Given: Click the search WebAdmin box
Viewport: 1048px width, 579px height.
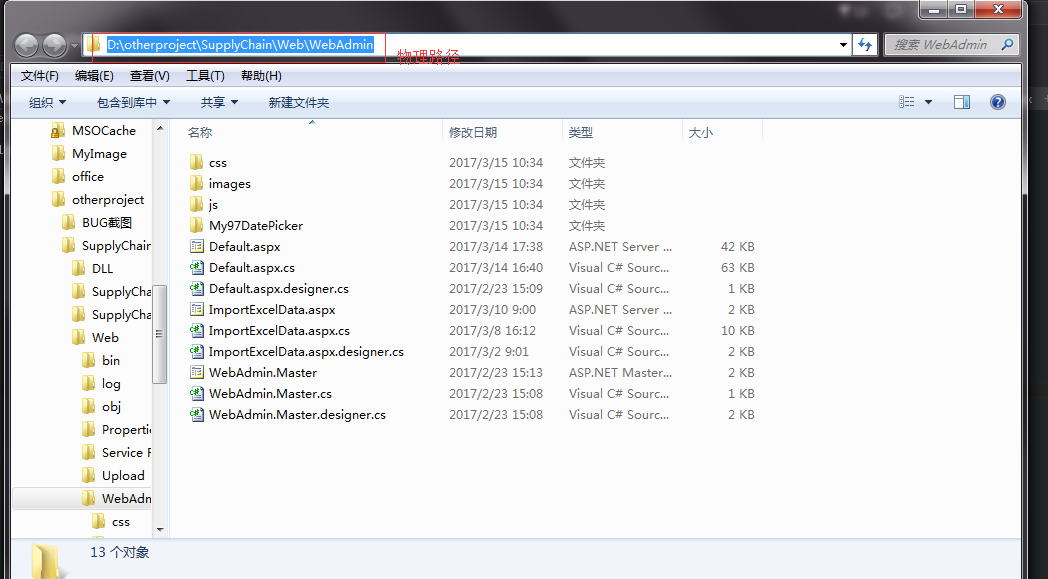Looking at the screenshot, I should pos(952,45).
